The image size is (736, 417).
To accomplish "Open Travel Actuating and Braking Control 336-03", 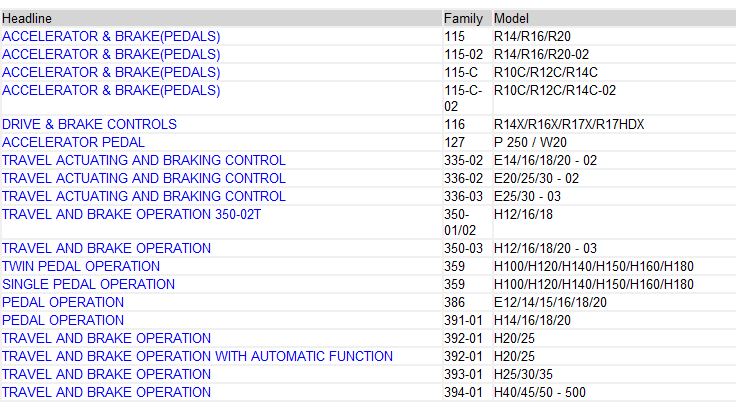I will 144,196.
